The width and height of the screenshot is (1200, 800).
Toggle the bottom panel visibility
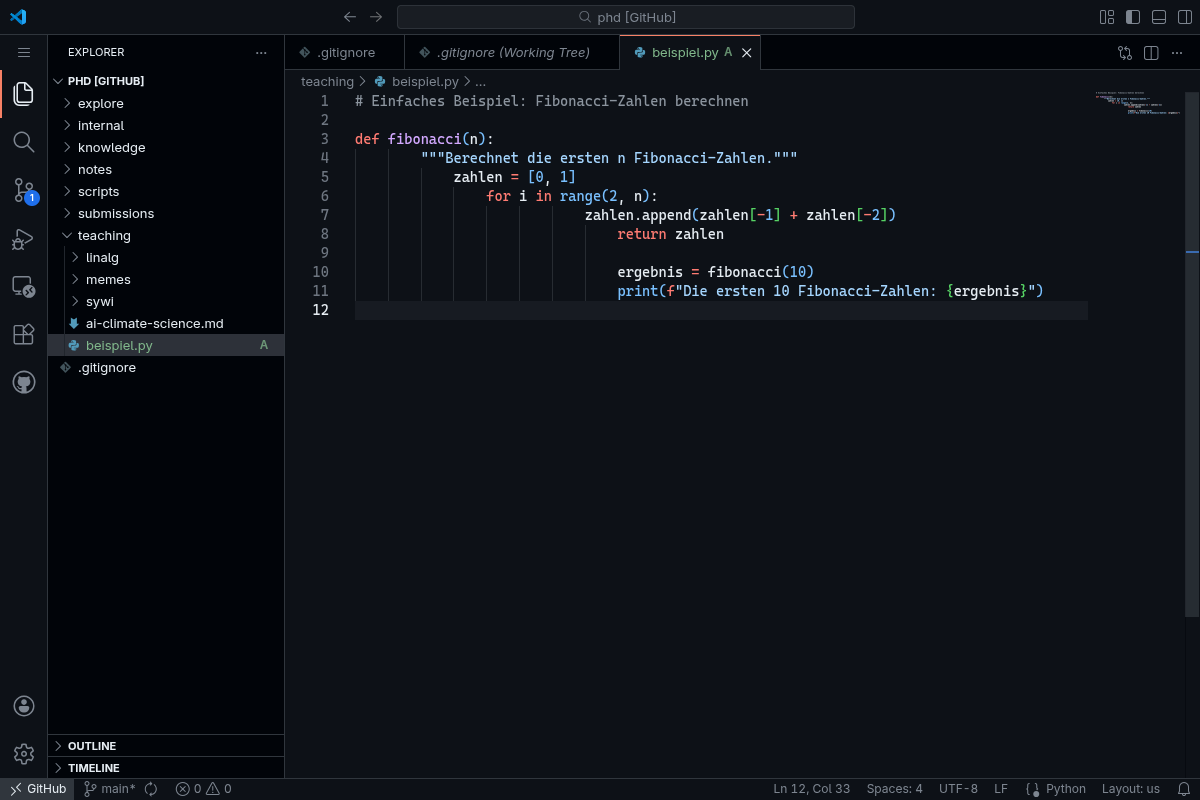(1159, 17)
